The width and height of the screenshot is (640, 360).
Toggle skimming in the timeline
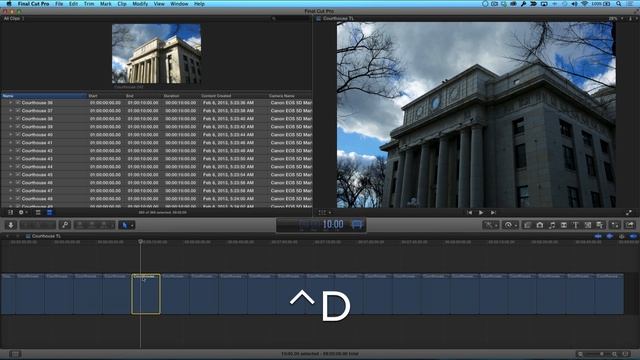coord(598,236)
